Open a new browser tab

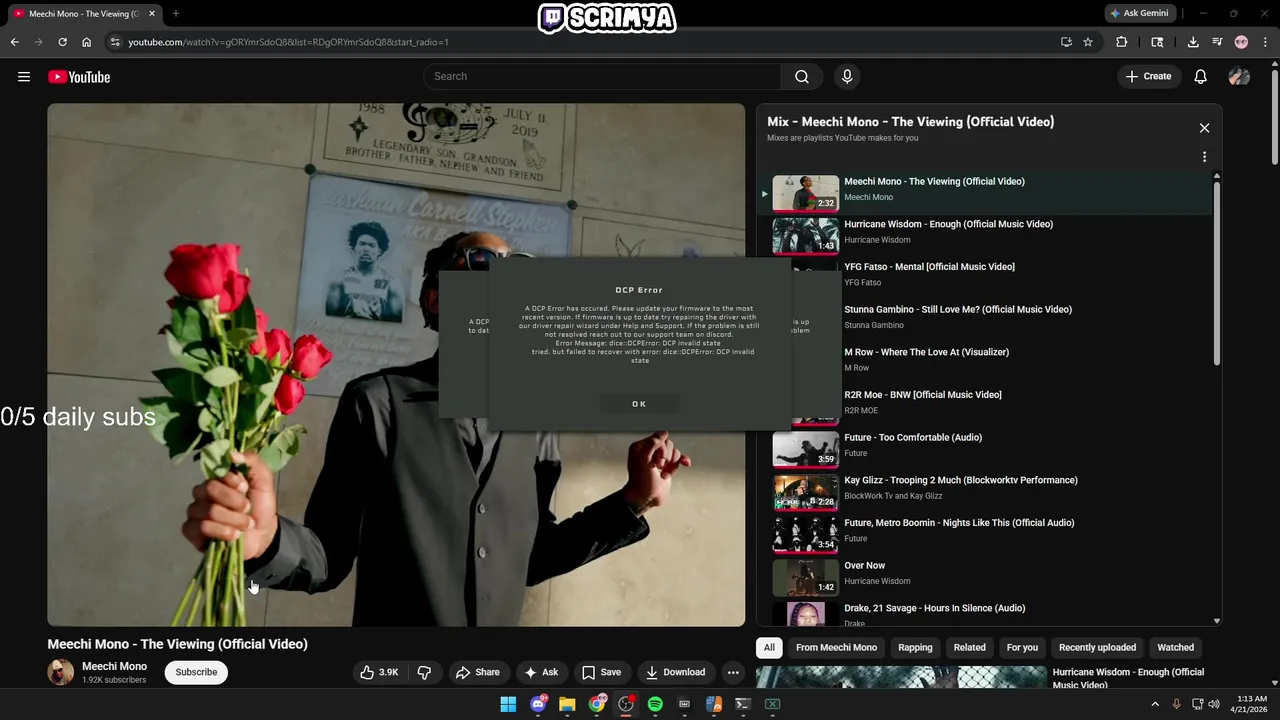click(175, 14)
